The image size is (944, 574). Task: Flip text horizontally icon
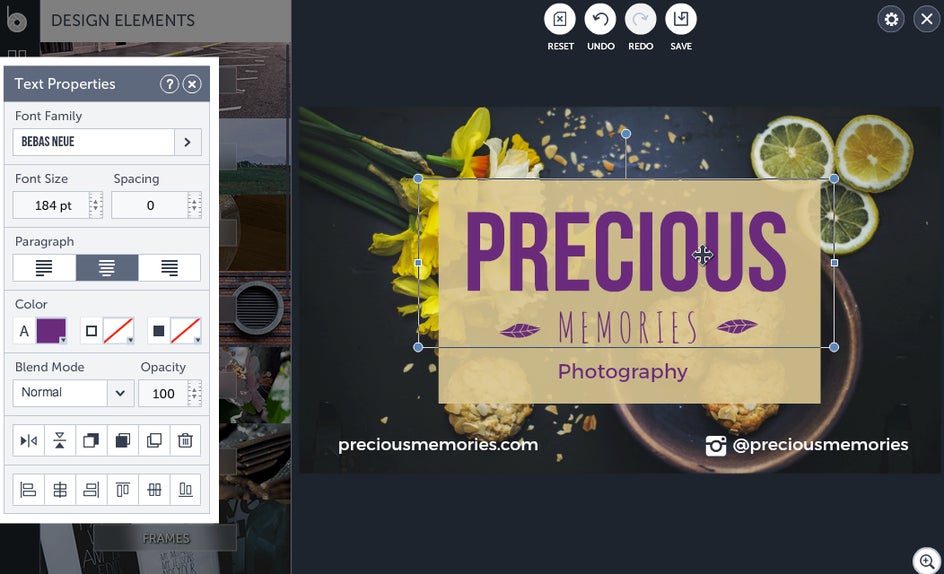pyautogui.click(x=28, y=441)
